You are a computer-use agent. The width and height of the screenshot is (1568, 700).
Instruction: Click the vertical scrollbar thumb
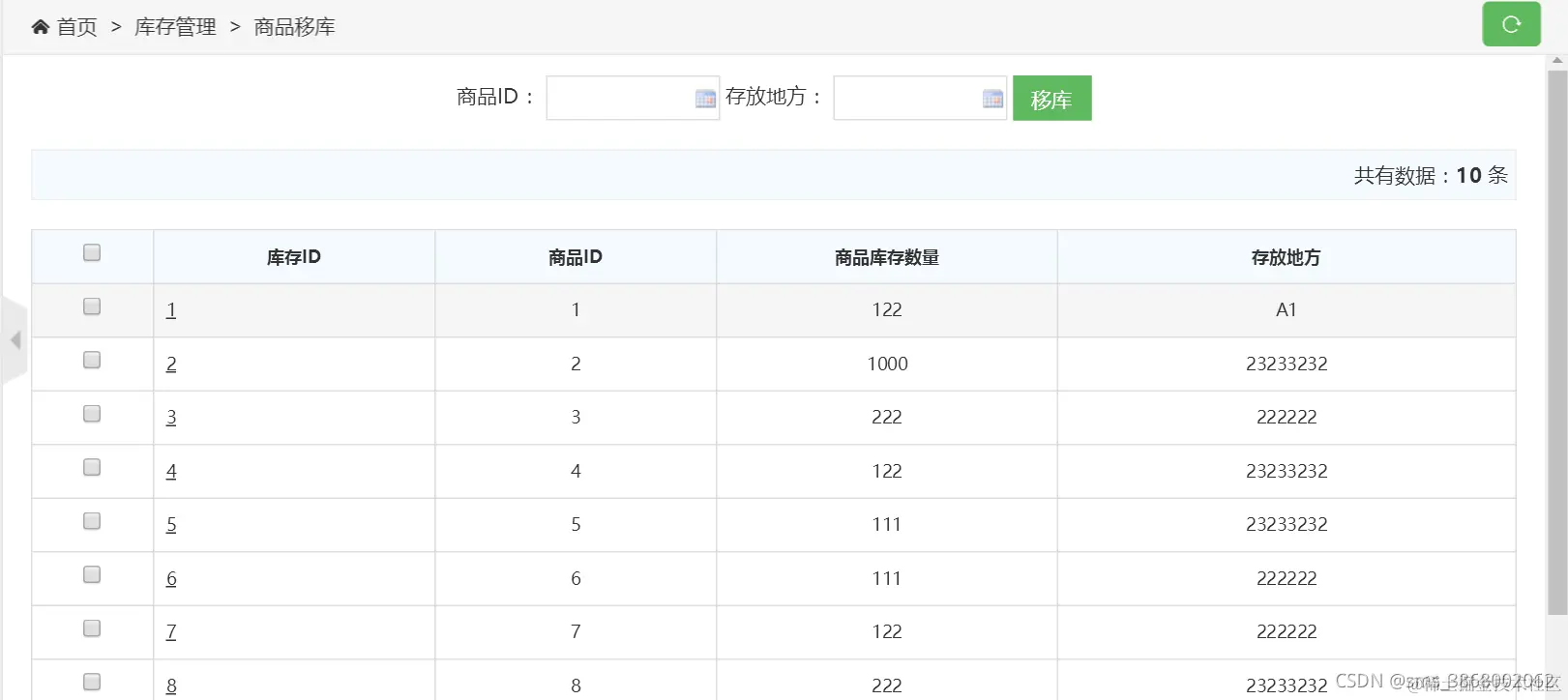[1557, 342]
